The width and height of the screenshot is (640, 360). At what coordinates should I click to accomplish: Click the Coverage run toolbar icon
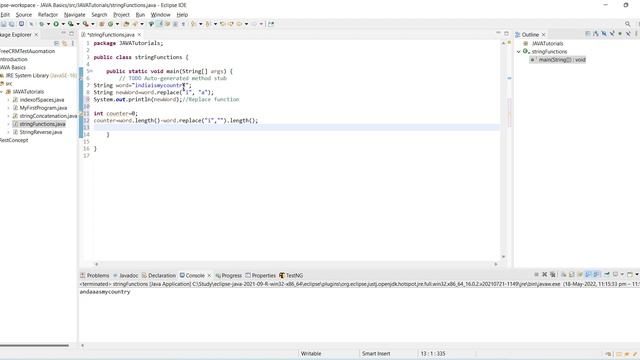(71, 24)
